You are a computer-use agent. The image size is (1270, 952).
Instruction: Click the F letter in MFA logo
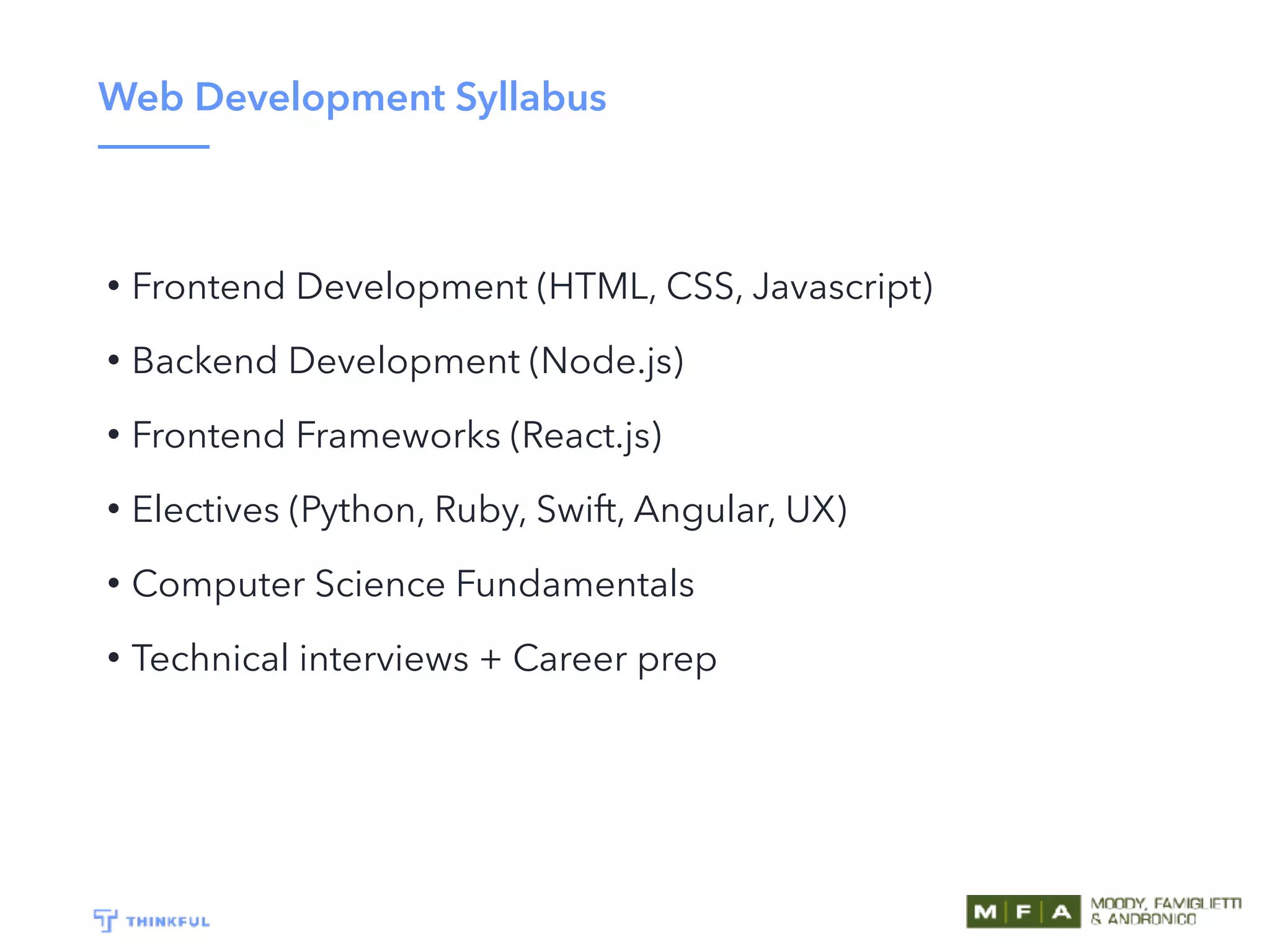(1023, 912)
